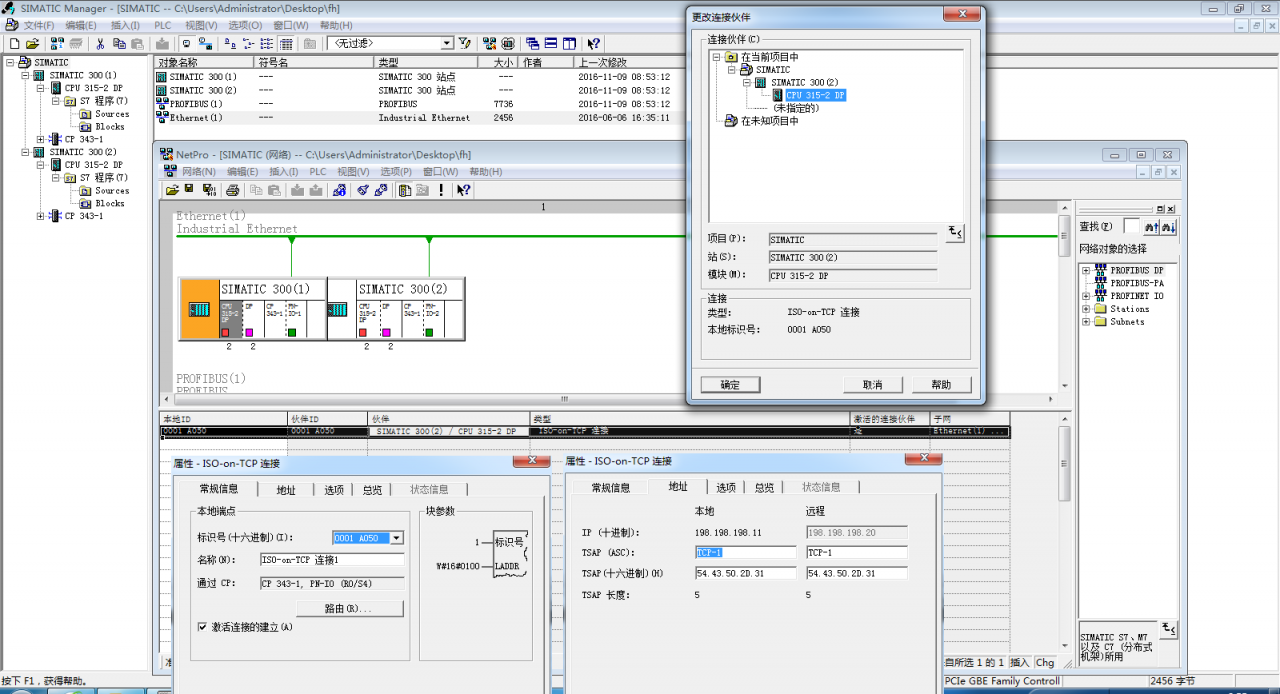The width and height of the screenshot is (1280, 694).
Task: Click the '查找' search box in NetPro catalog
Action: [x=1130, y=227]
